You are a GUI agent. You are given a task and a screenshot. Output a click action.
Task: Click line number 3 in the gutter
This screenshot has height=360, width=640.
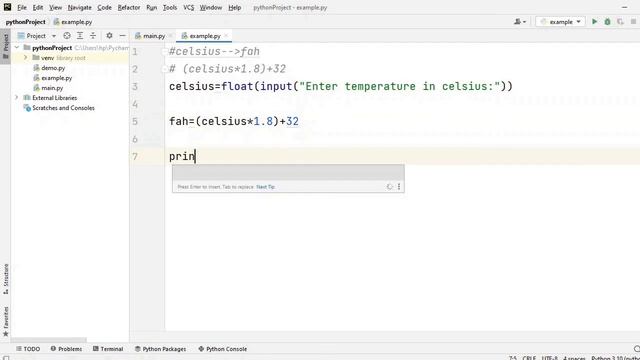pyautogui.click(x=135, y=87)
